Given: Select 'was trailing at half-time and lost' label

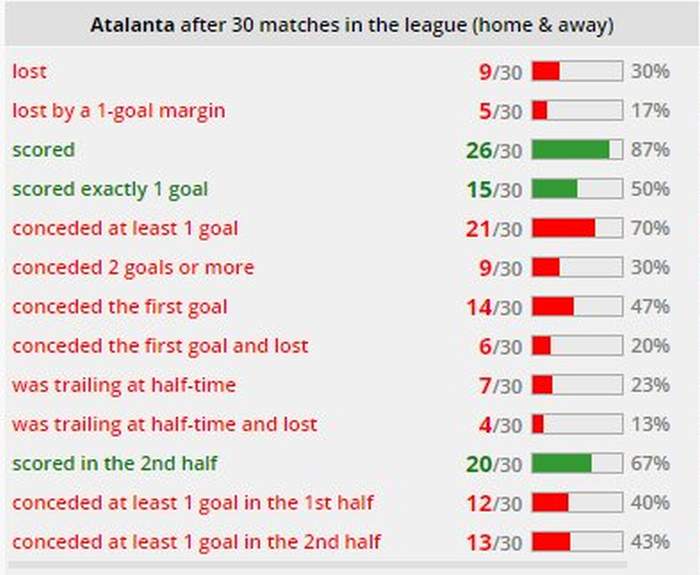Looking at the screenshot, I should pos(164,424).
